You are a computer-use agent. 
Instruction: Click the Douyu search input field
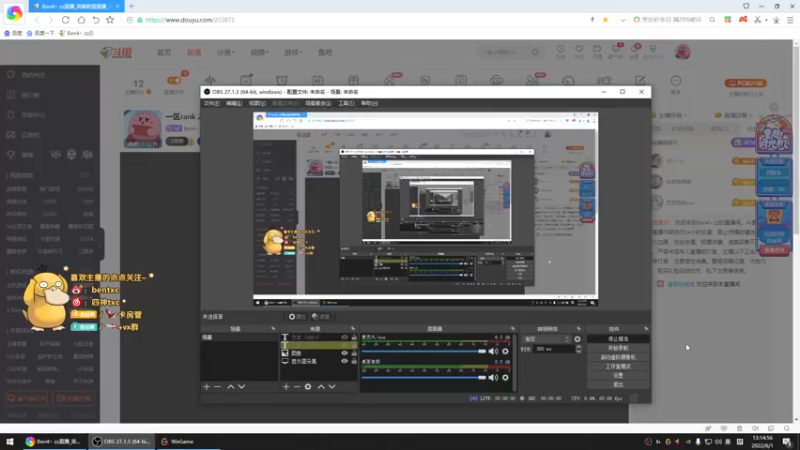tap(503, 52)
